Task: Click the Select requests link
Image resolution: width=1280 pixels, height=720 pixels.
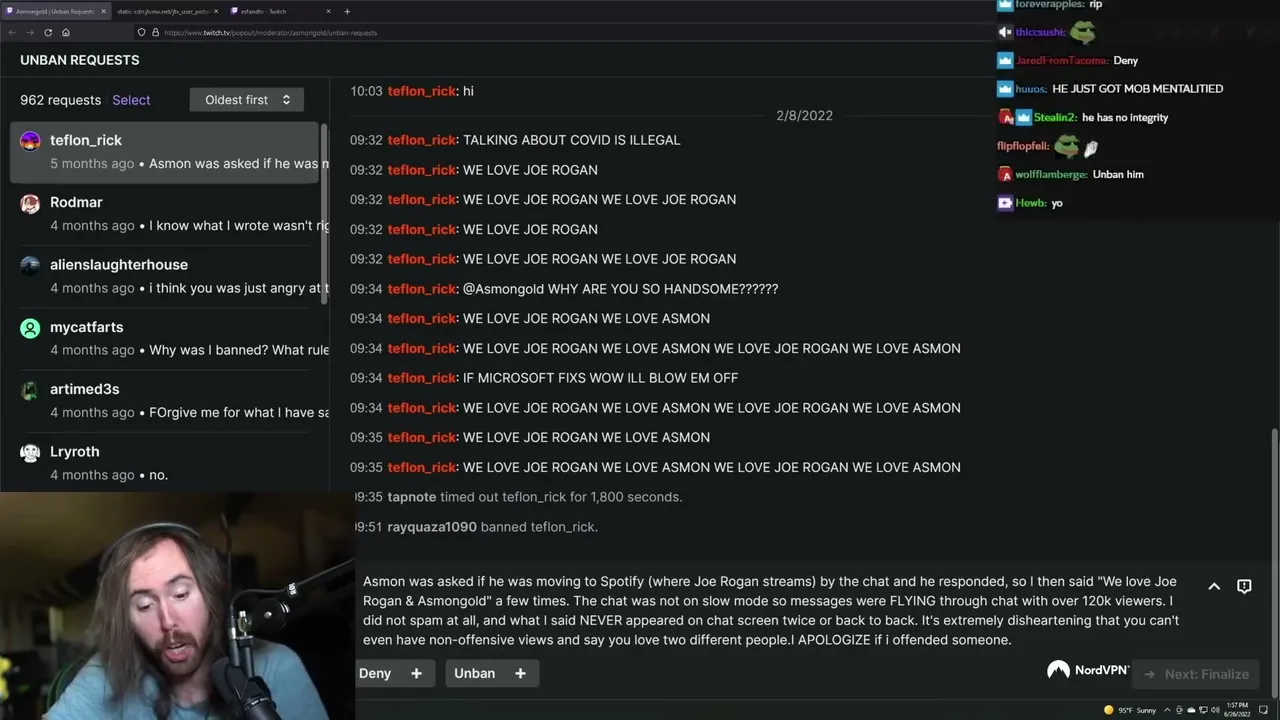Action: tap(131, 100)
